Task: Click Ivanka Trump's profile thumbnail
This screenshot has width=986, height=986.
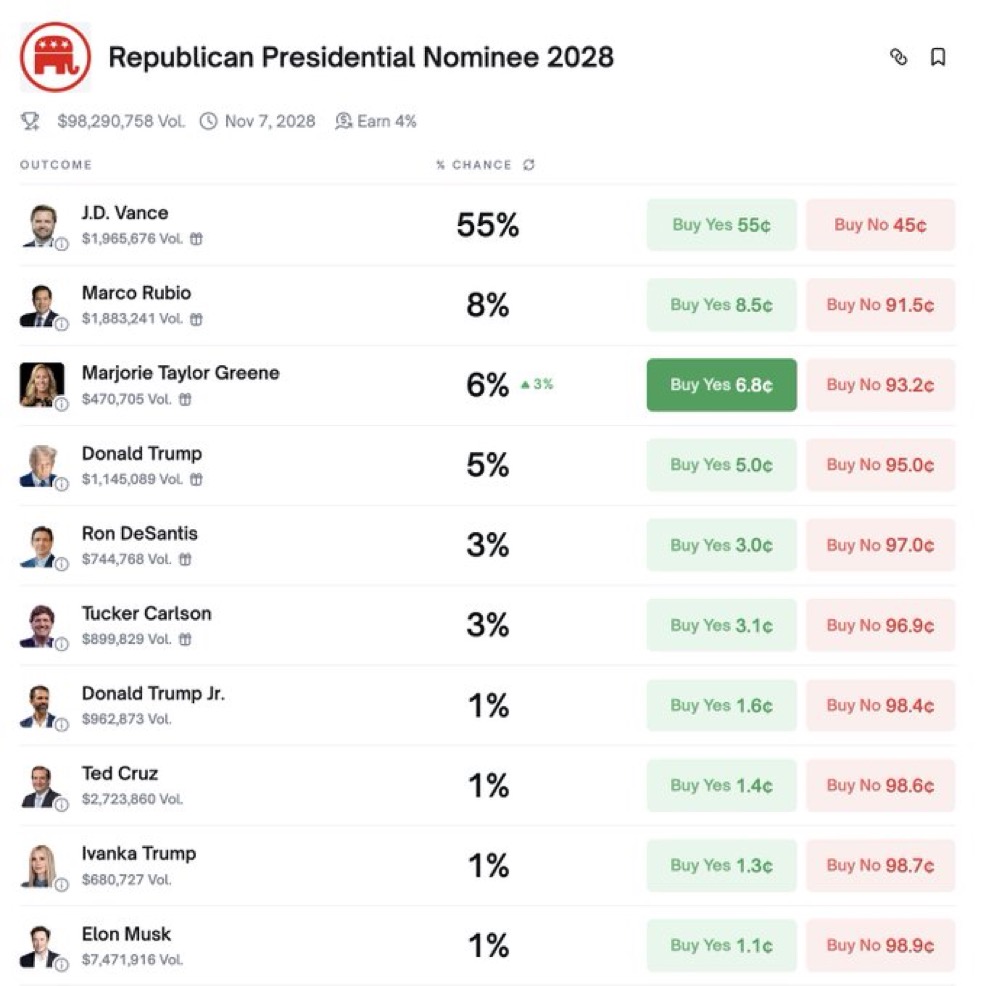Action: 40,865
